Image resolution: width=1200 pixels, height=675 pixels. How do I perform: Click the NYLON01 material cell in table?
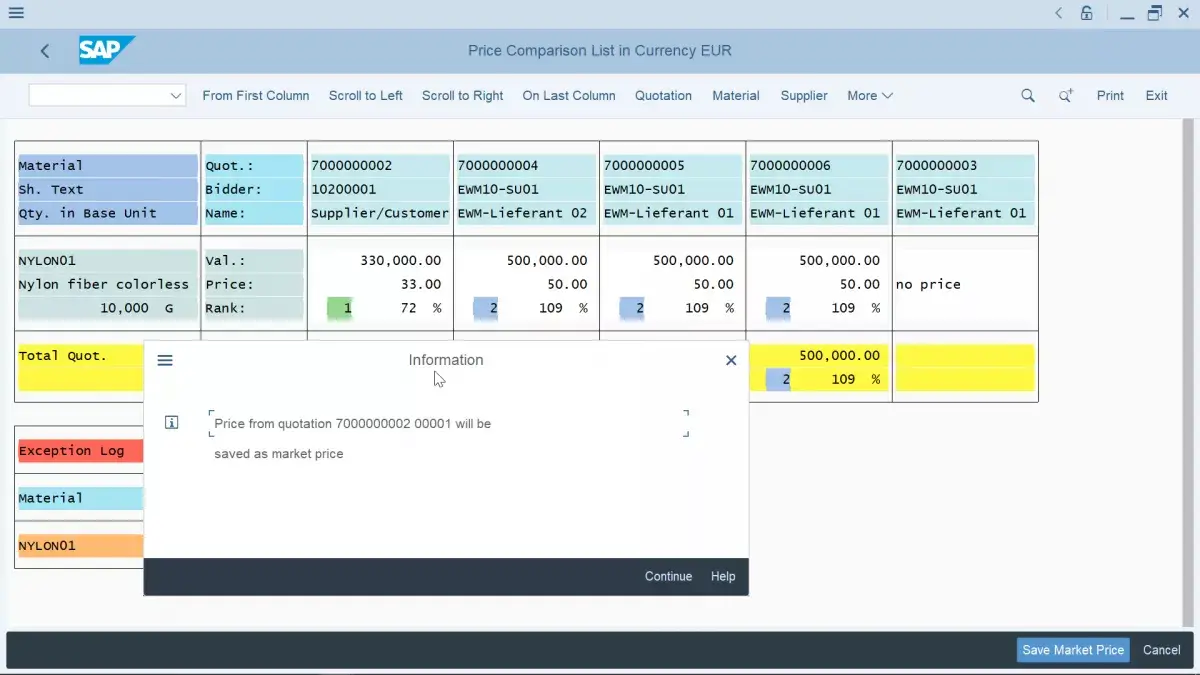click(x=108, y=260)
